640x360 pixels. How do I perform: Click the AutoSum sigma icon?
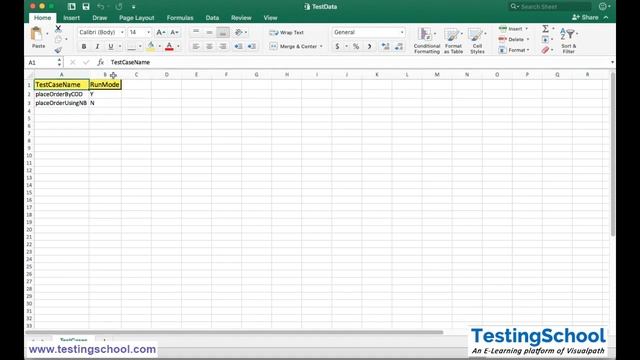(545, 29)
